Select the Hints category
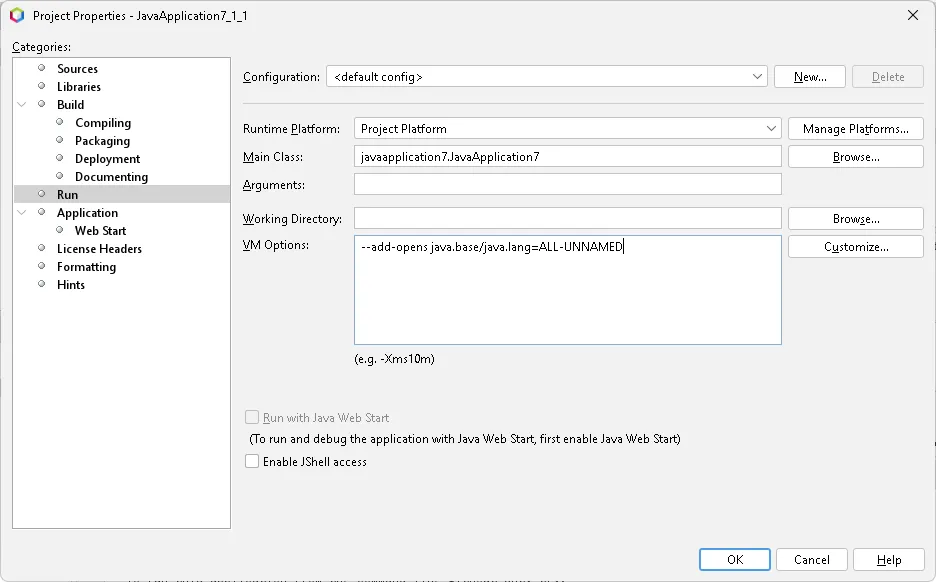The image size is (936, 582). (x=71, y=285)
